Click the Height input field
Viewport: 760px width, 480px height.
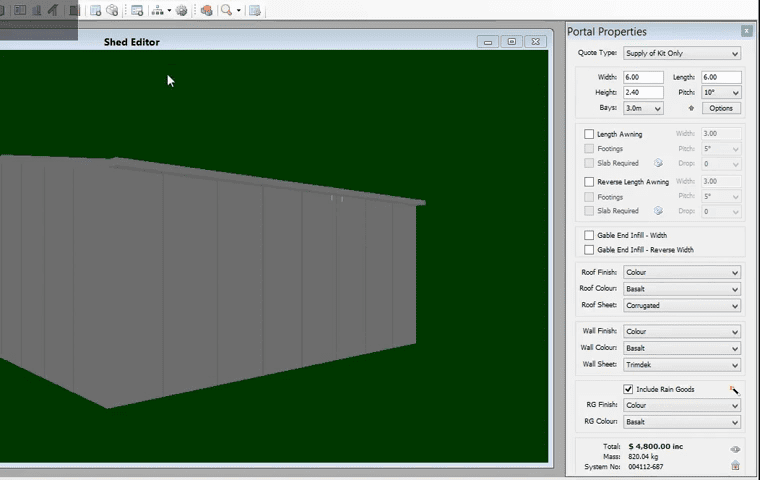pos(643,92)
